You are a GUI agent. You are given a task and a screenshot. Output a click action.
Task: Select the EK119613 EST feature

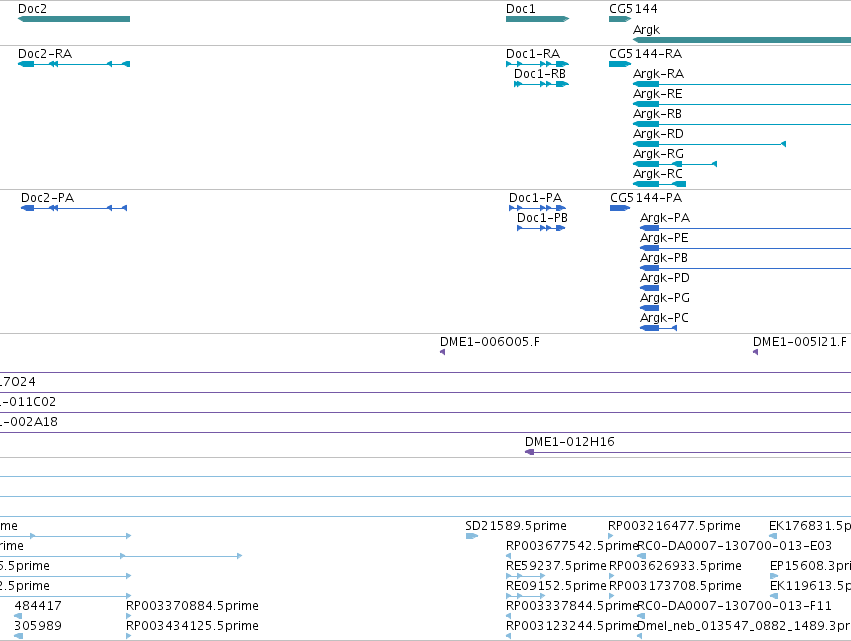pyautogui.click(x=774, y=596)
